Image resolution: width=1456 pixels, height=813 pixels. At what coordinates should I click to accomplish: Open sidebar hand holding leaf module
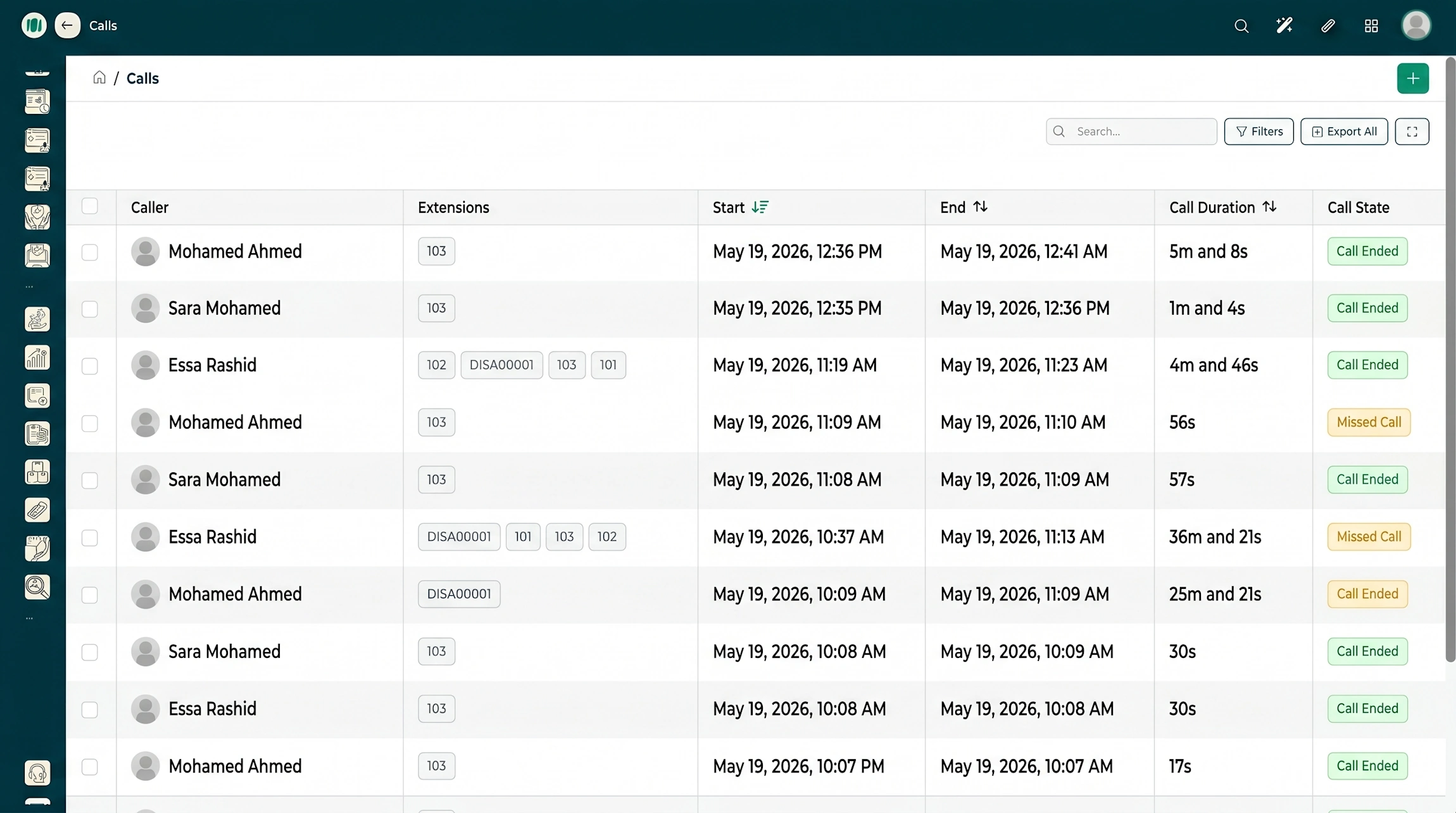click(x=37, y=549)
